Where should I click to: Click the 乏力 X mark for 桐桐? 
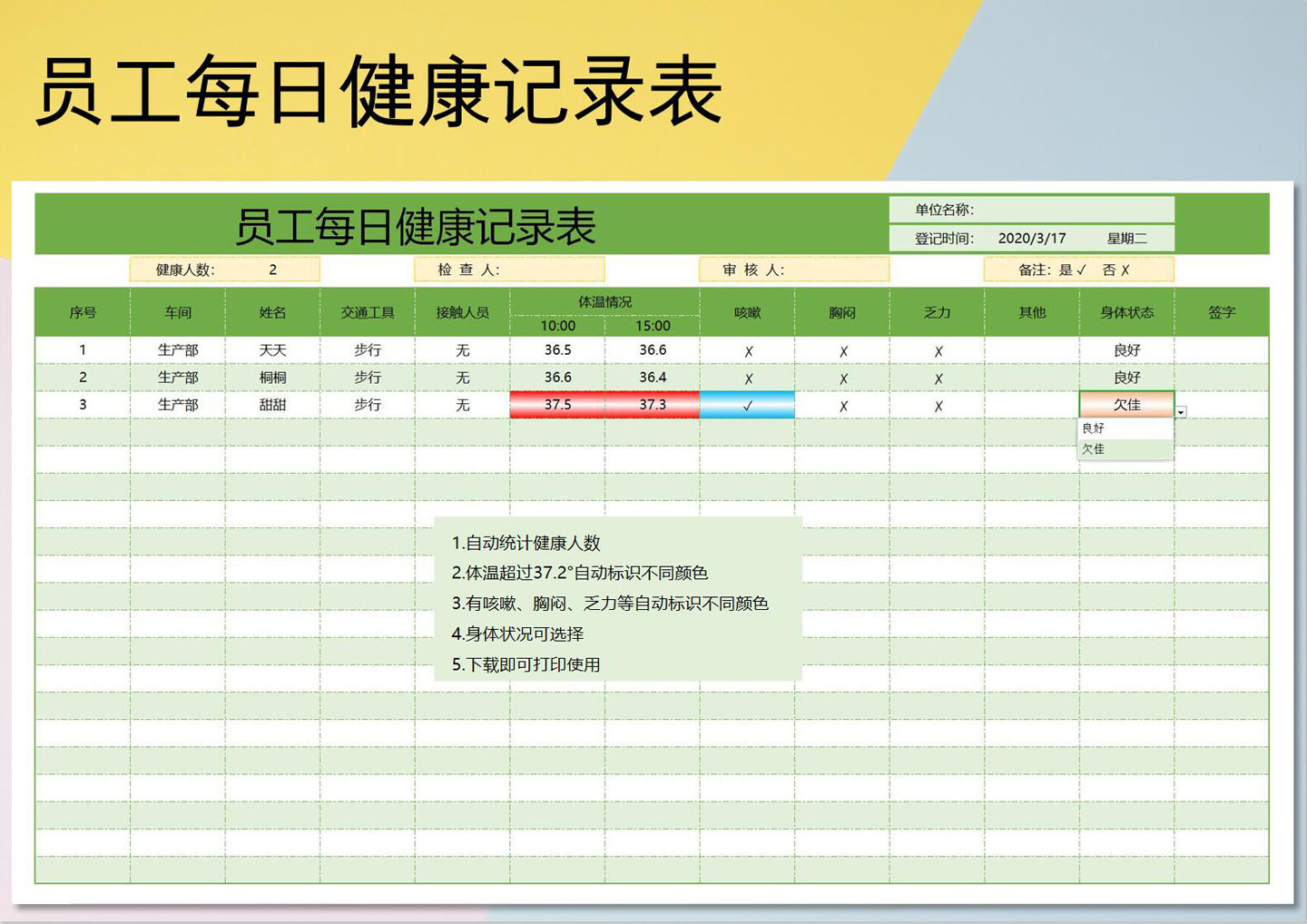click(938, 377)
